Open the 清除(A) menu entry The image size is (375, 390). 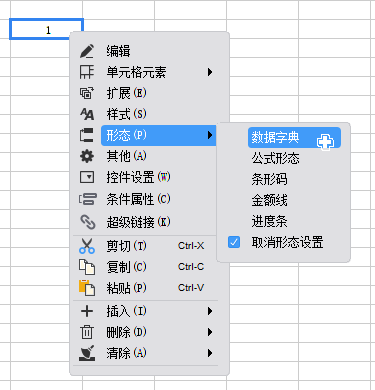[x=126, y=353]
